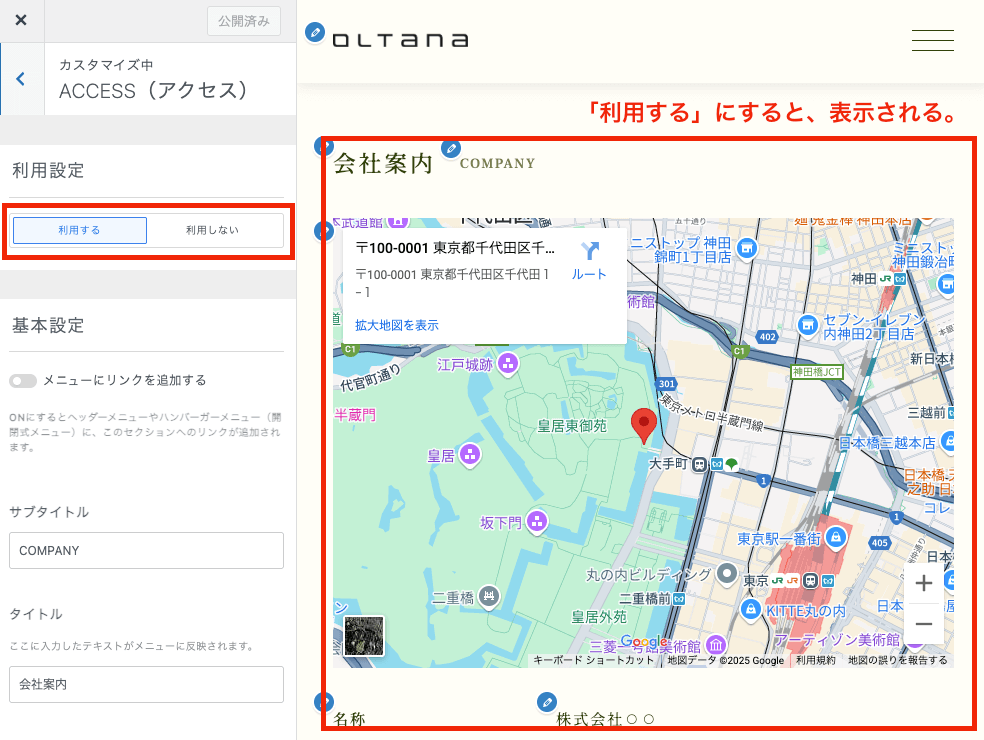Go back using the blue chevron arrow
Screen dimensions: 984x740
pyautogui.click(x=21, y=78)
